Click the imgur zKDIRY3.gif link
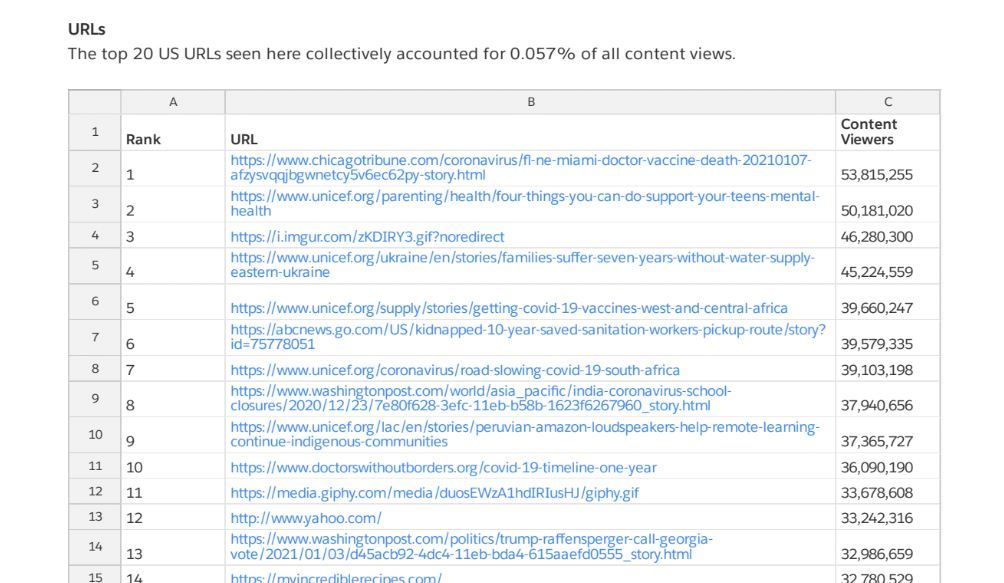Image resolution: width=1004 pixels, height=583 pixels. pyautogui.click(x=367, y=237)
